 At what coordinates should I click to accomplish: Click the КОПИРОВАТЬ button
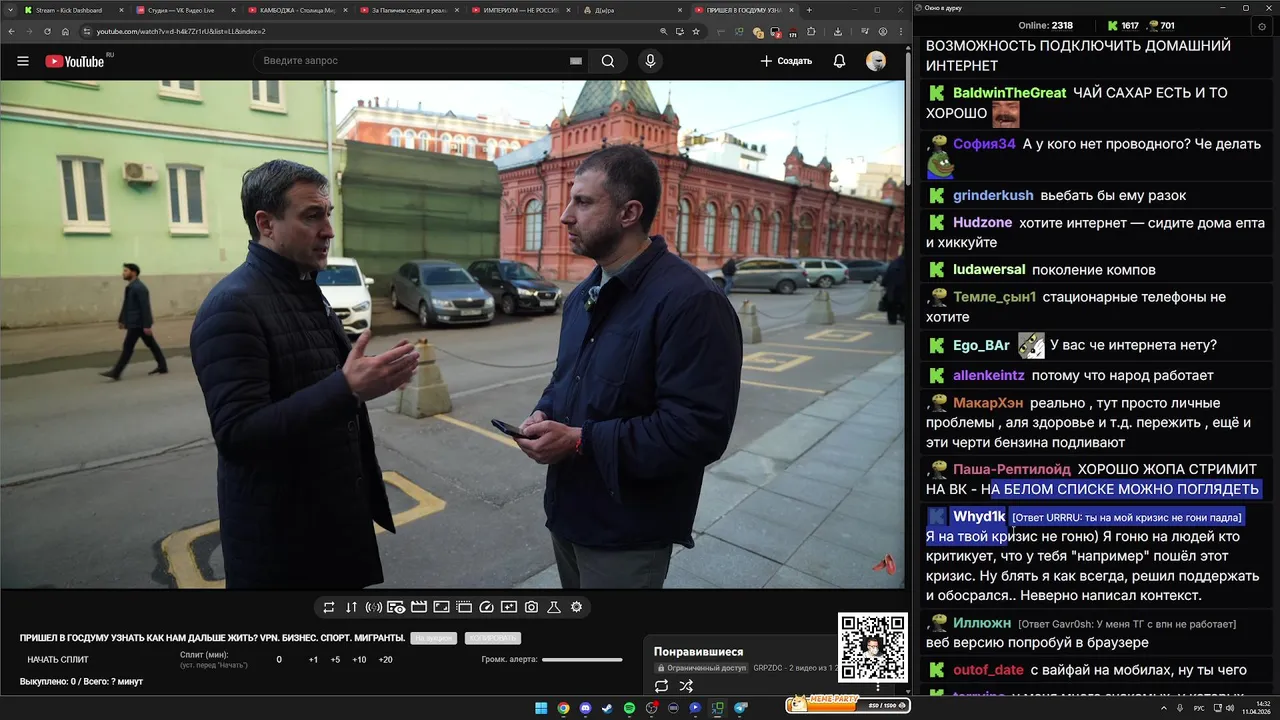tap(493, 638)
